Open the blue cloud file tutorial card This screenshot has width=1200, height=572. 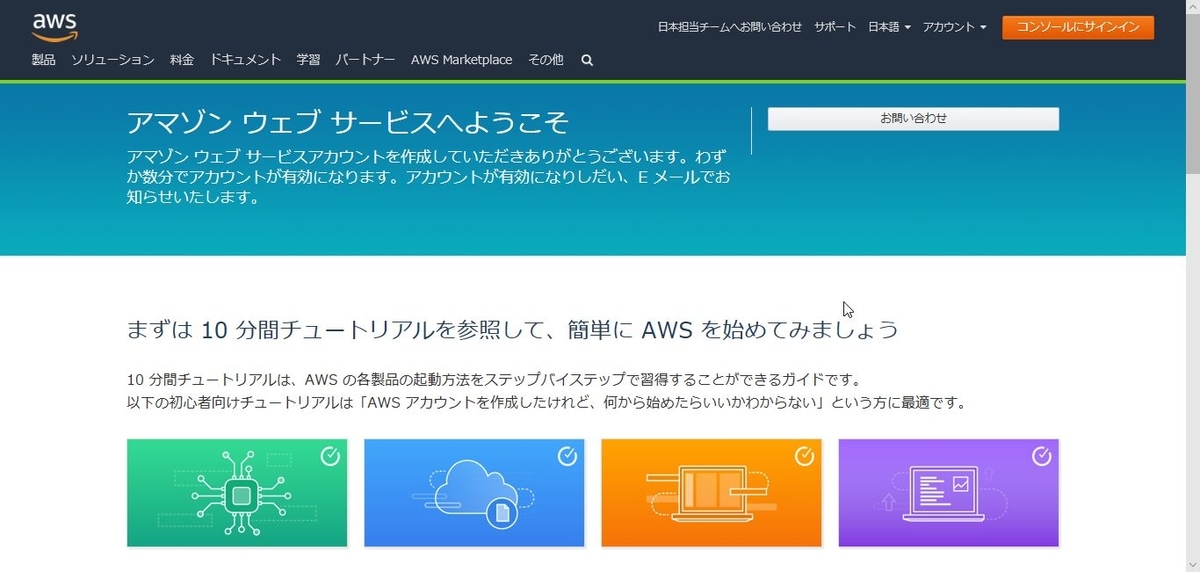pyautogui.click(x=474, y=493)
